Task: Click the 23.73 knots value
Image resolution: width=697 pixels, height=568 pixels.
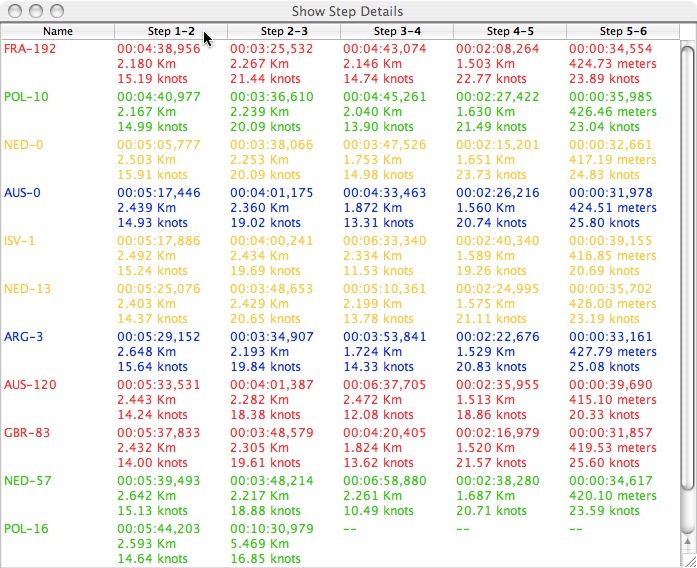Action: [x=491, y=175]
